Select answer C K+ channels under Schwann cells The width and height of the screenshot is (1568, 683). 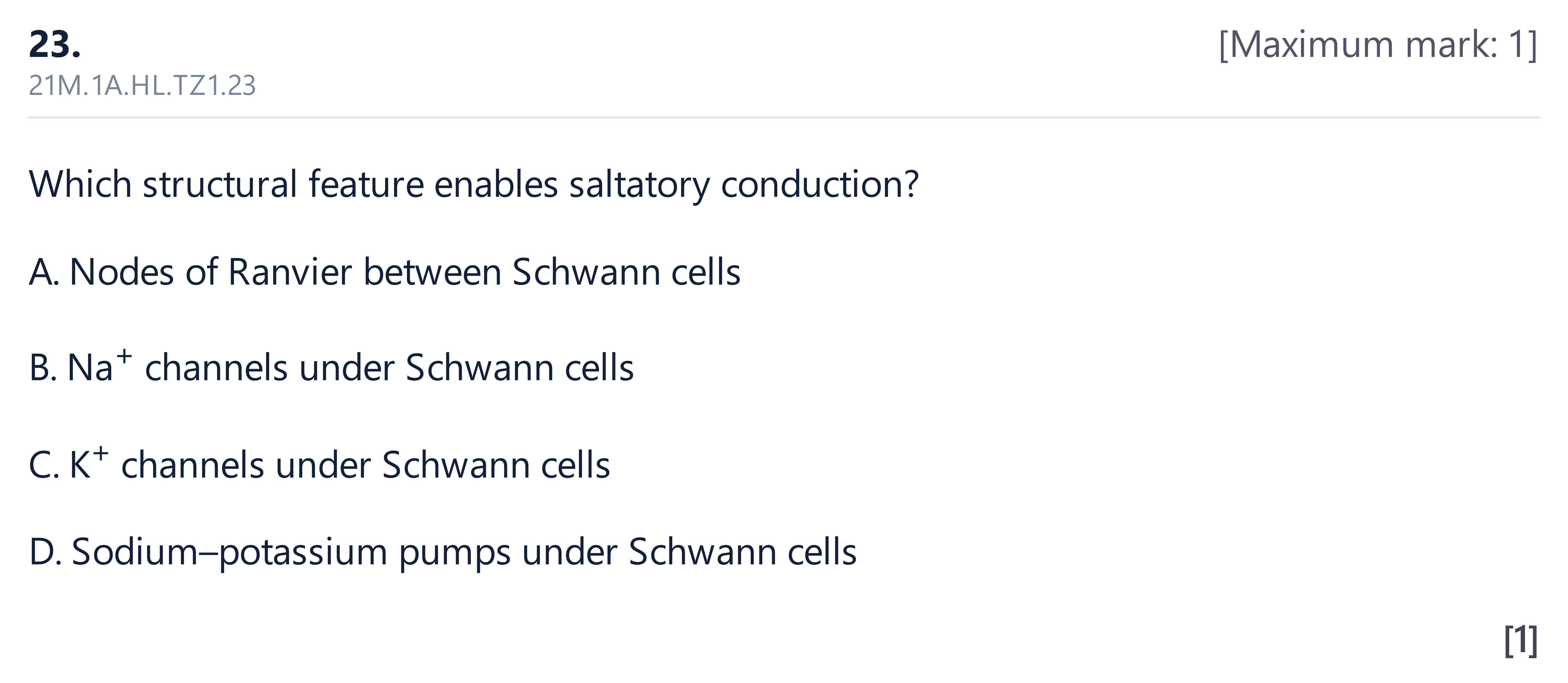319,464
